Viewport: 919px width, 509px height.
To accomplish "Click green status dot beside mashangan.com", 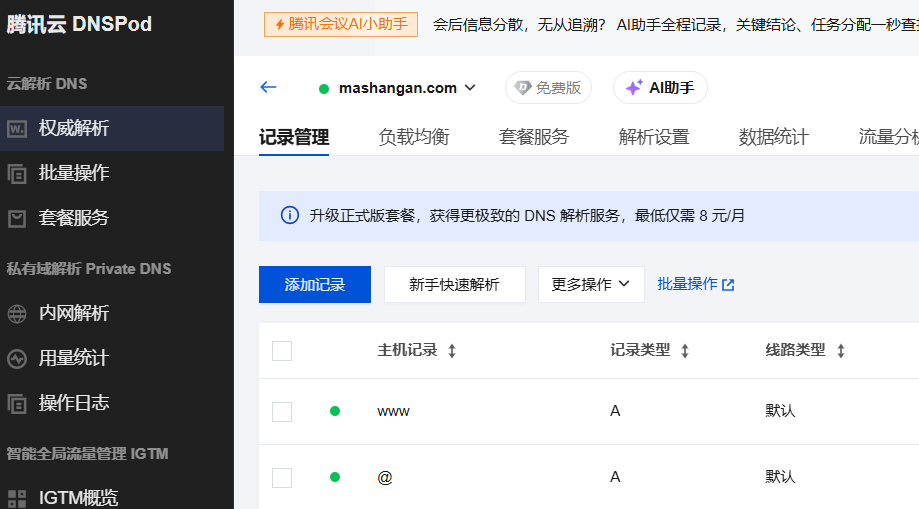I will click(x=324, y=89).
